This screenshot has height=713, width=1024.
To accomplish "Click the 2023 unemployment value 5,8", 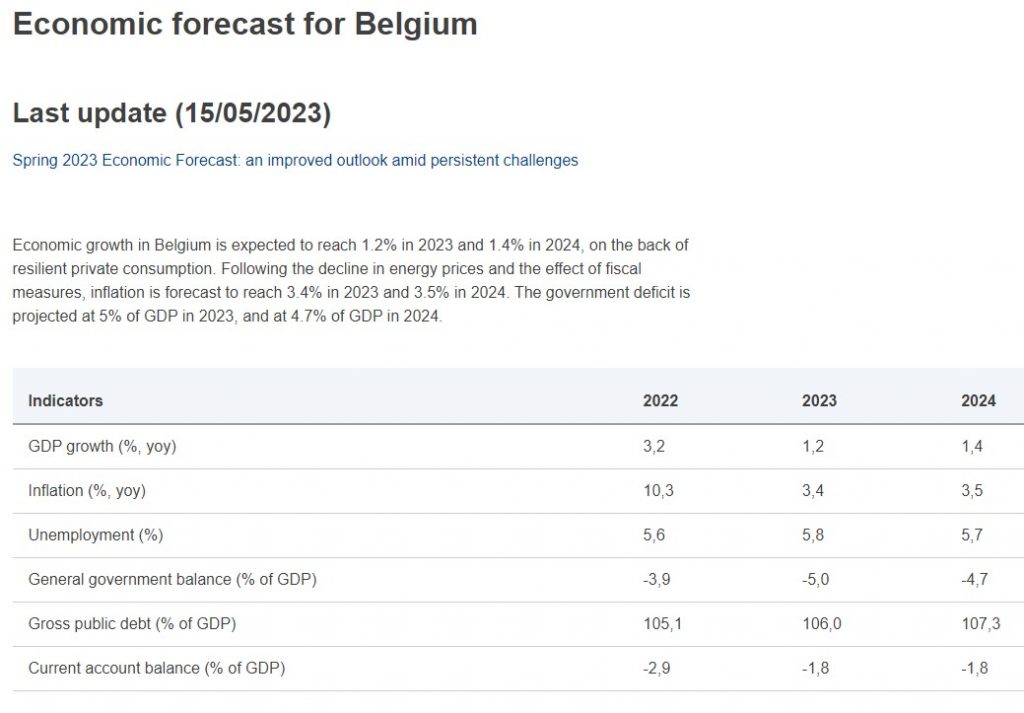I will tap(813, 535).
